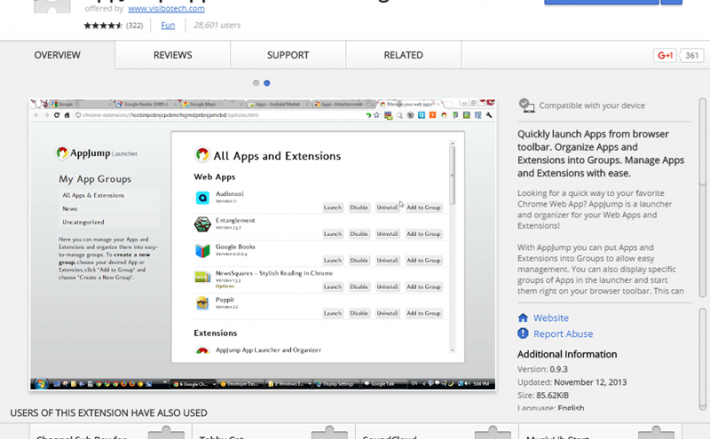
Task: Click the reload icon in the preview browser toolbar
Action: click(x=57, y=115)
